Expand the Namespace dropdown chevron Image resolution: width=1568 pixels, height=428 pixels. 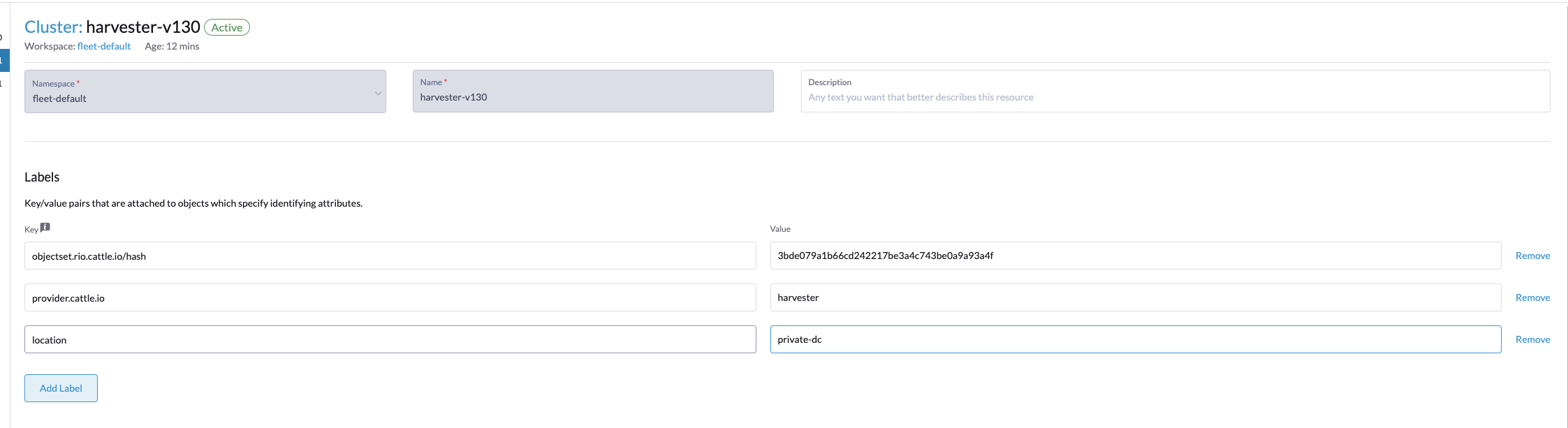coord(378,93)
